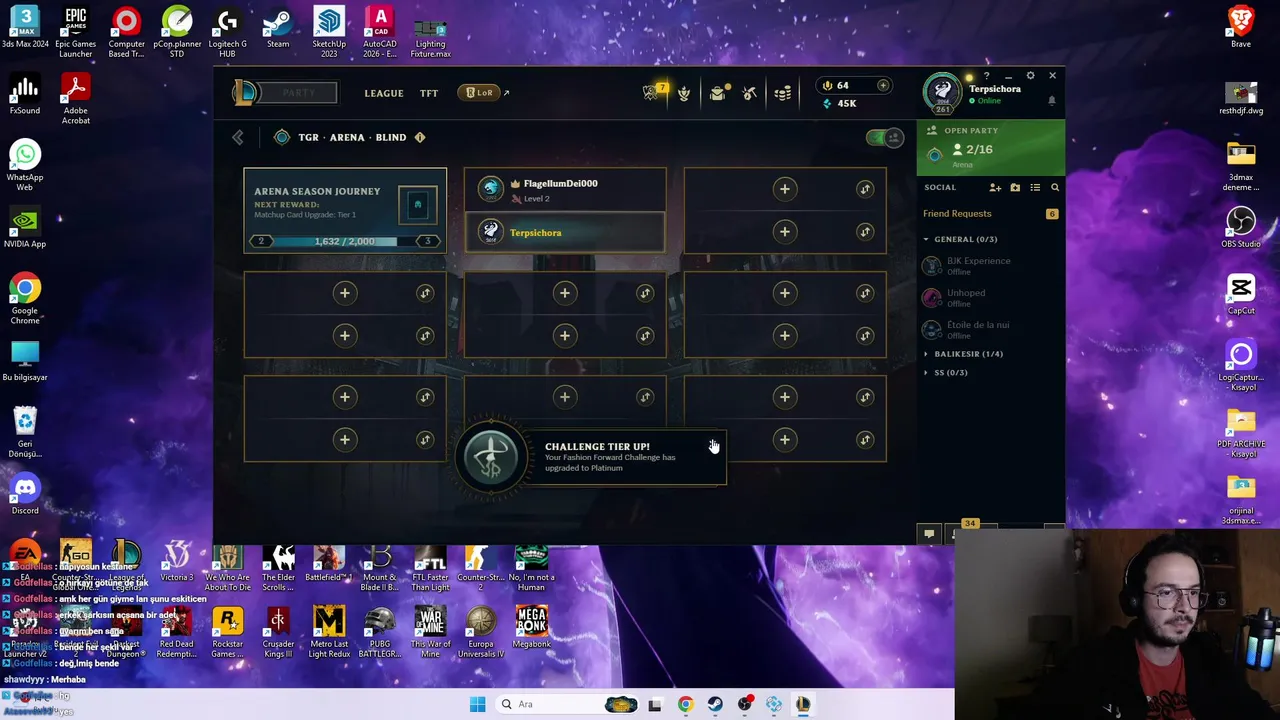Open Discord desktop shortcut
This screenshot has width=1280, height=720.
coord(25,493)
